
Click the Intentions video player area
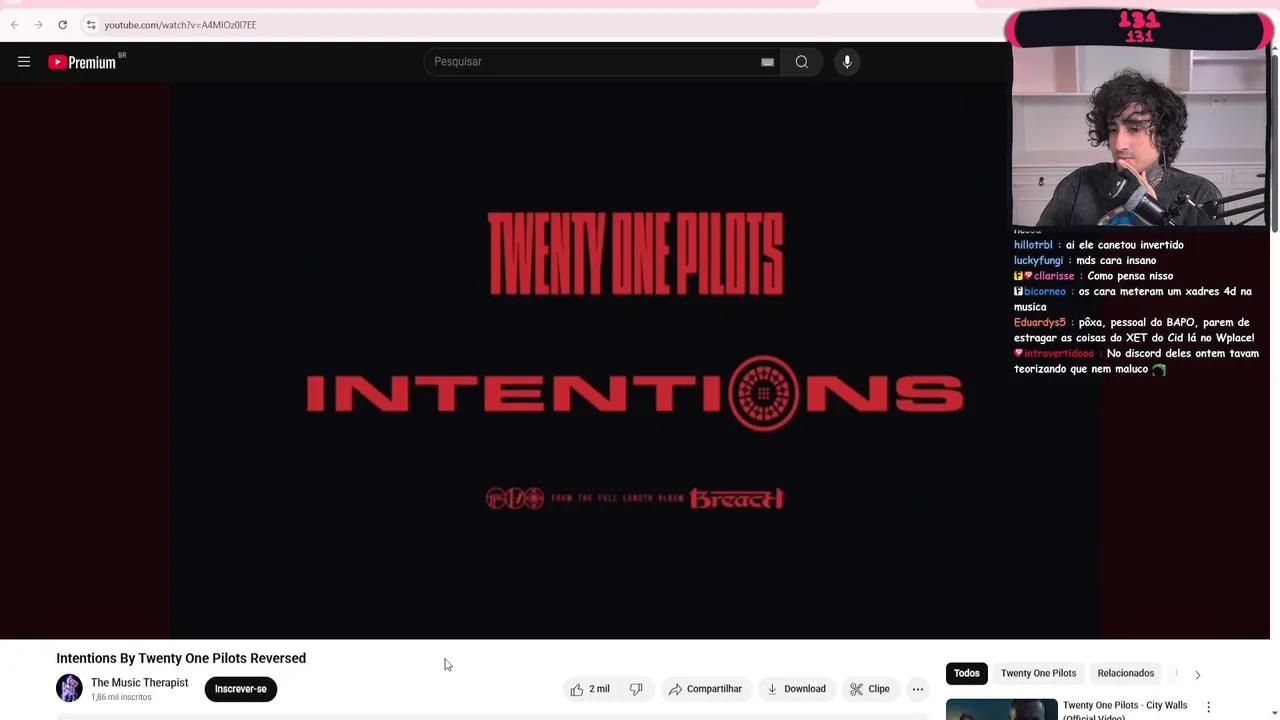tap(635, 360)
